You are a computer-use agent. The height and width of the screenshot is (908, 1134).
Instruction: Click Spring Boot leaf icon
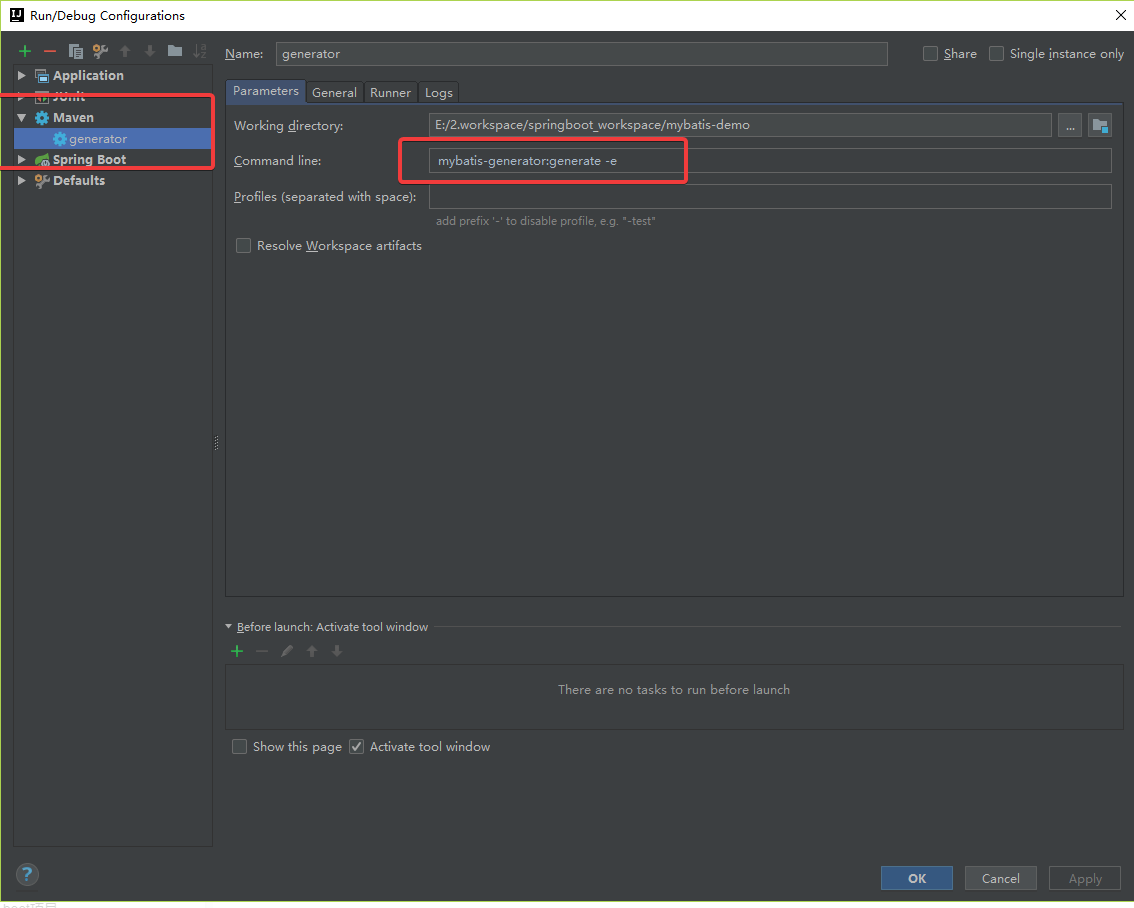(42, 160)
